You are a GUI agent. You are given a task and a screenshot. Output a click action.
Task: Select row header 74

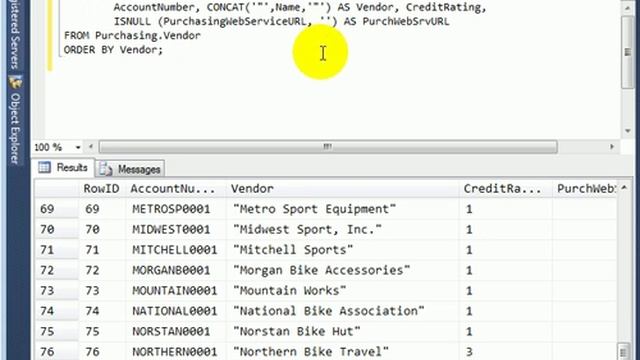[57, 311]
